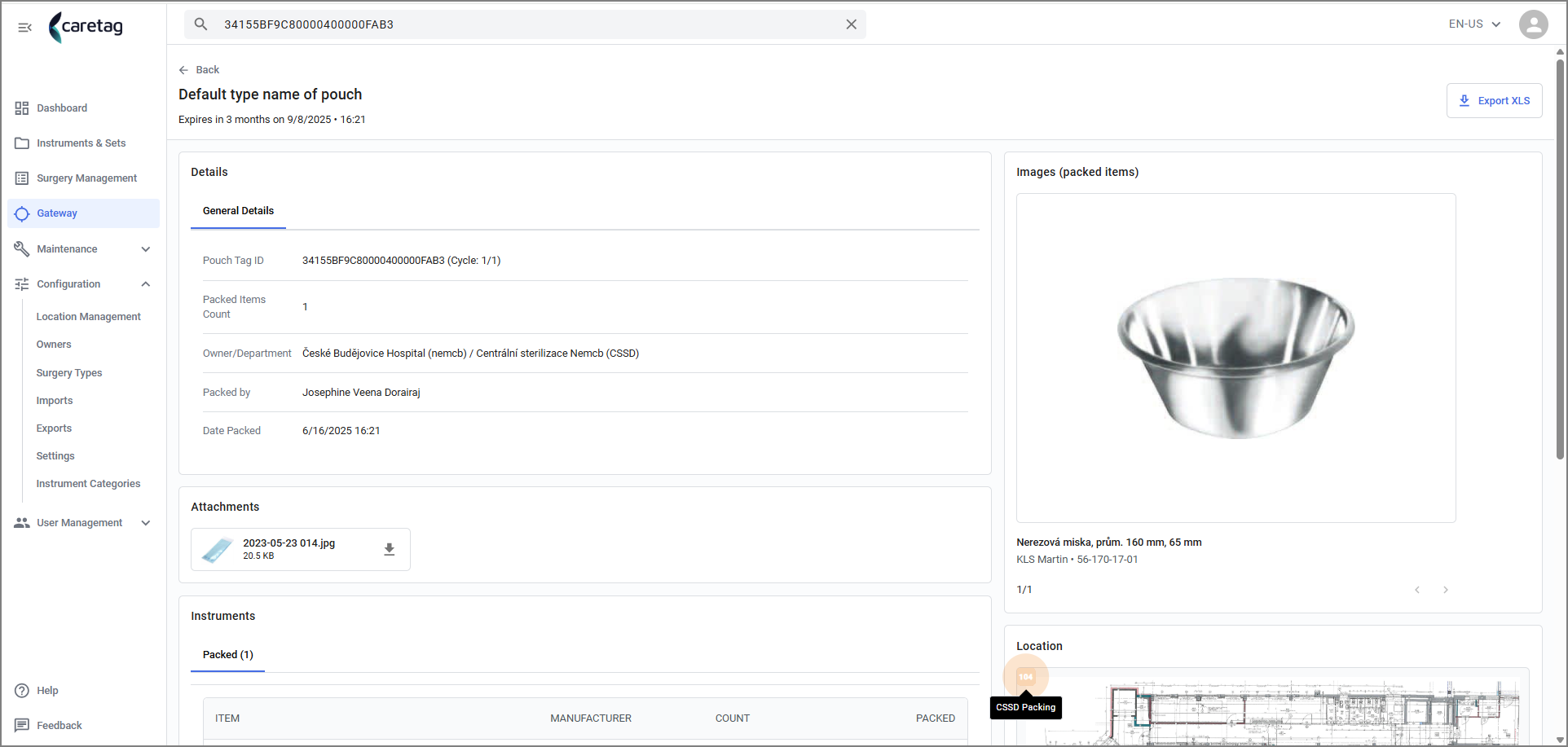This screenshot has width=1568, height=747.
Task: Show next packed item image
Action: (x=1446, y=590)
